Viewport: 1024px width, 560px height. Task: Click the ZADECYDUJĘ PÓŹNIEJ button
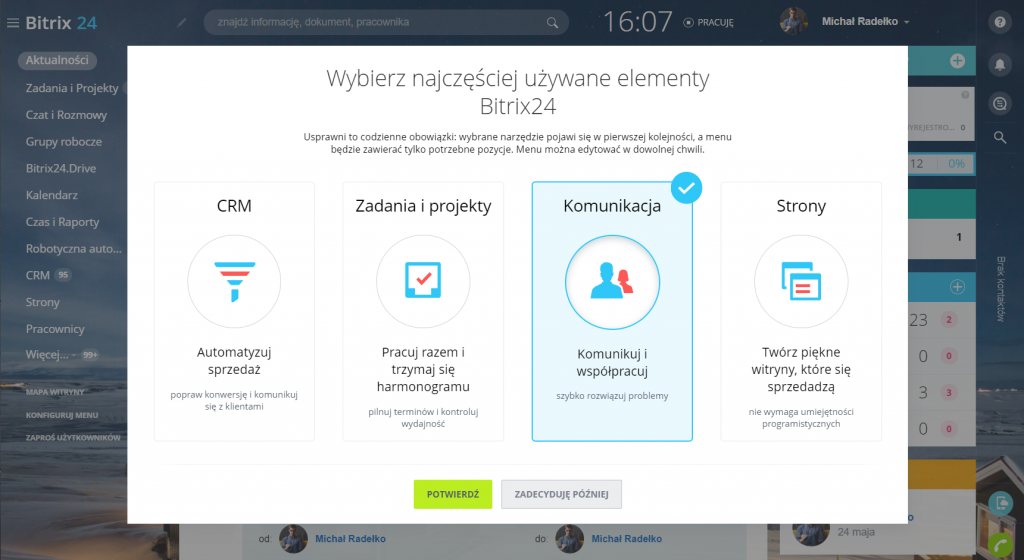(561, 494)
